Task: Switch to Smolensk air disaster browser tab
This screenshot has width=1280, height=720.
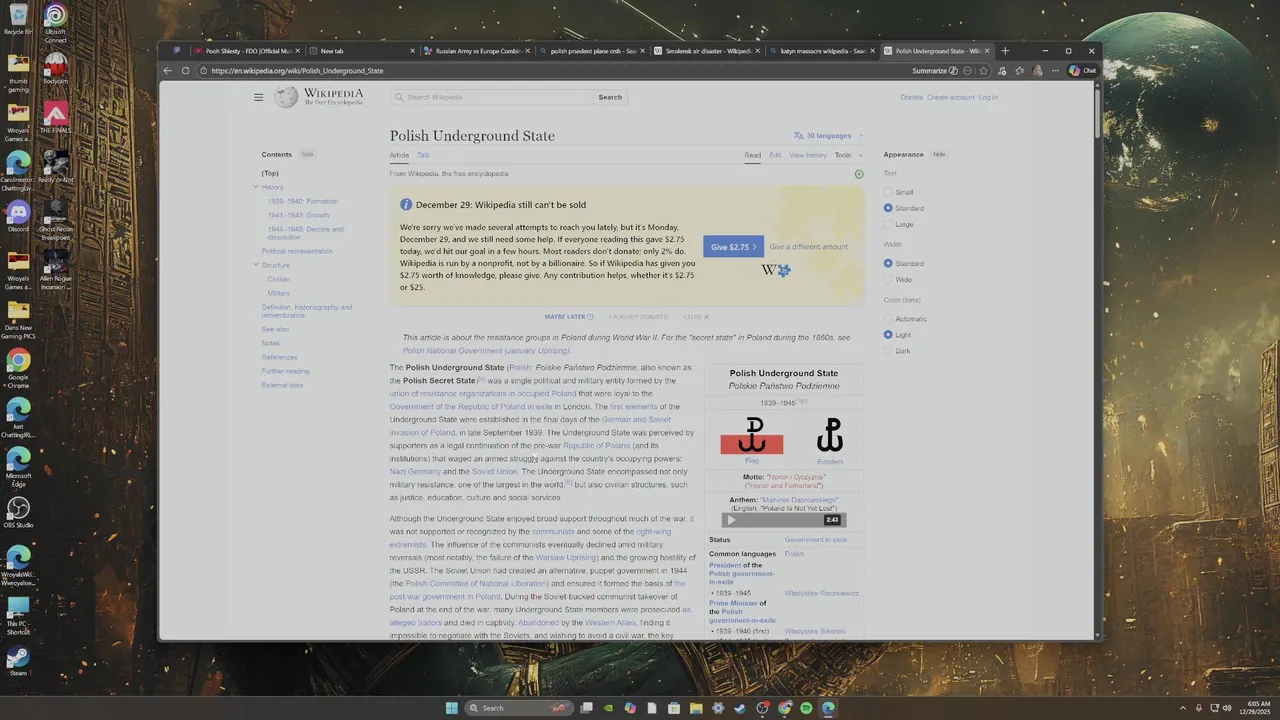Action: 709,51
